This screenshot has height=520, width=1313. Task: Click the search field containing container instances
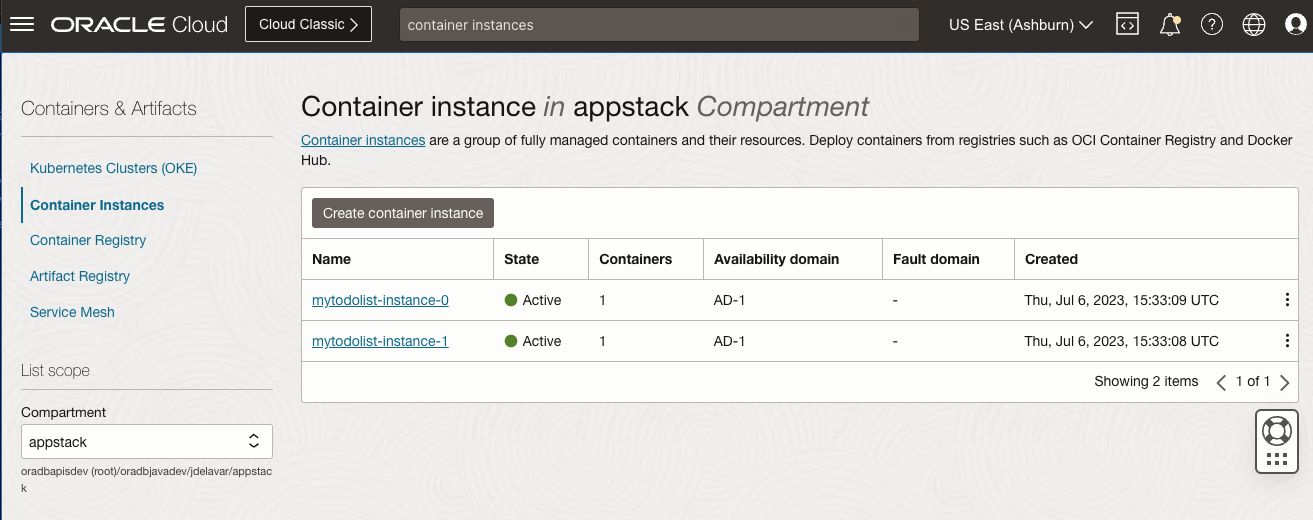659,25
